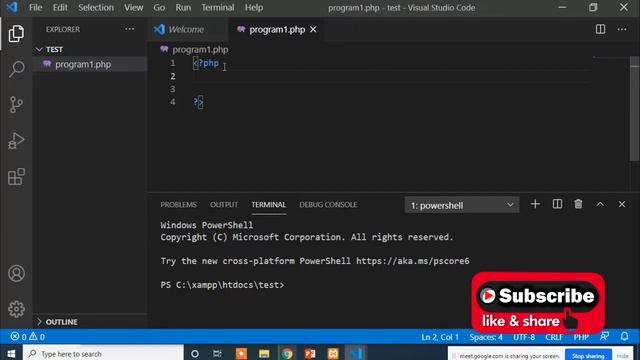Open Chrome from the taskbar
Screen dimensions: 640x360
(x=287, y=354)
